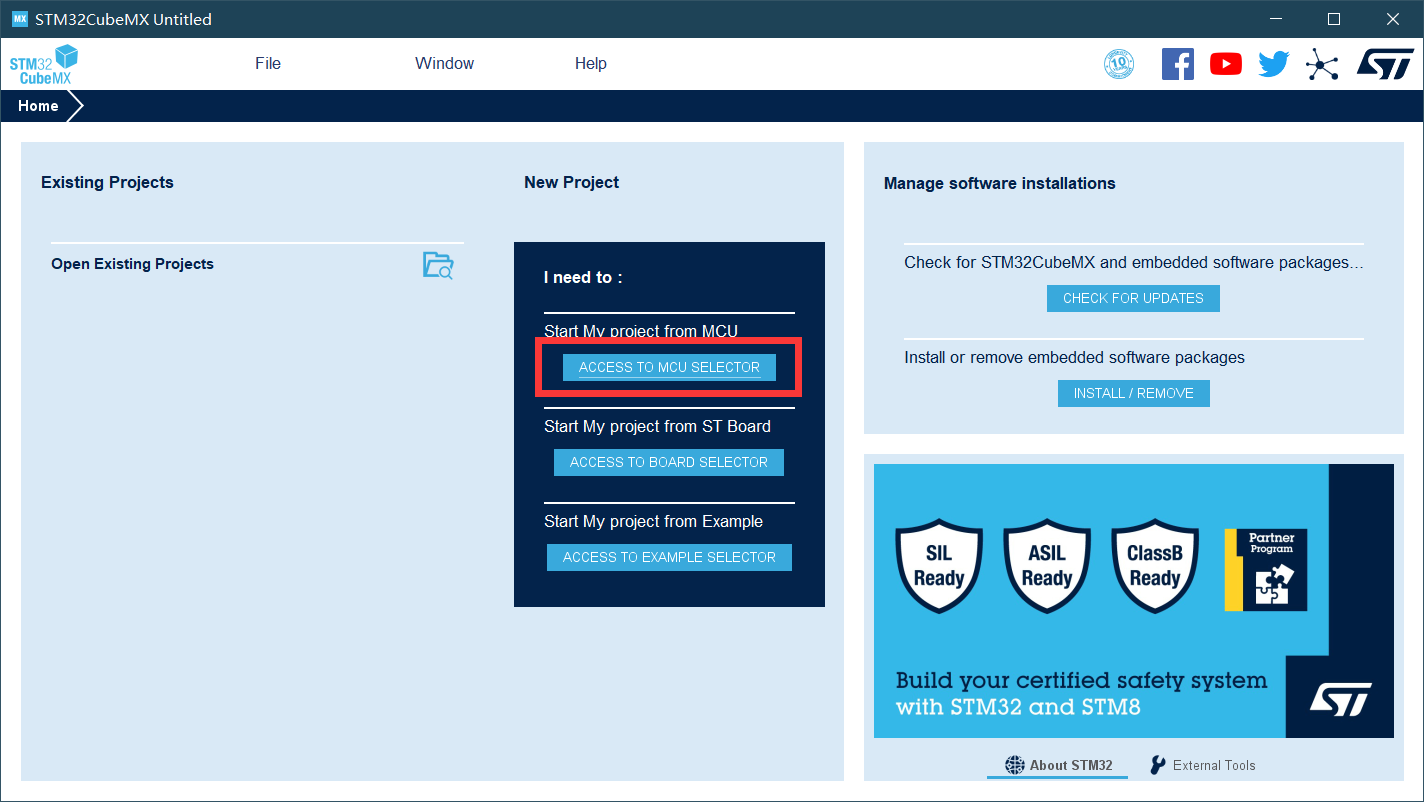This screenshot has height=802, width=1424.
Task: Click the Partner Program puzzle badge
Action: point(1265,570)
